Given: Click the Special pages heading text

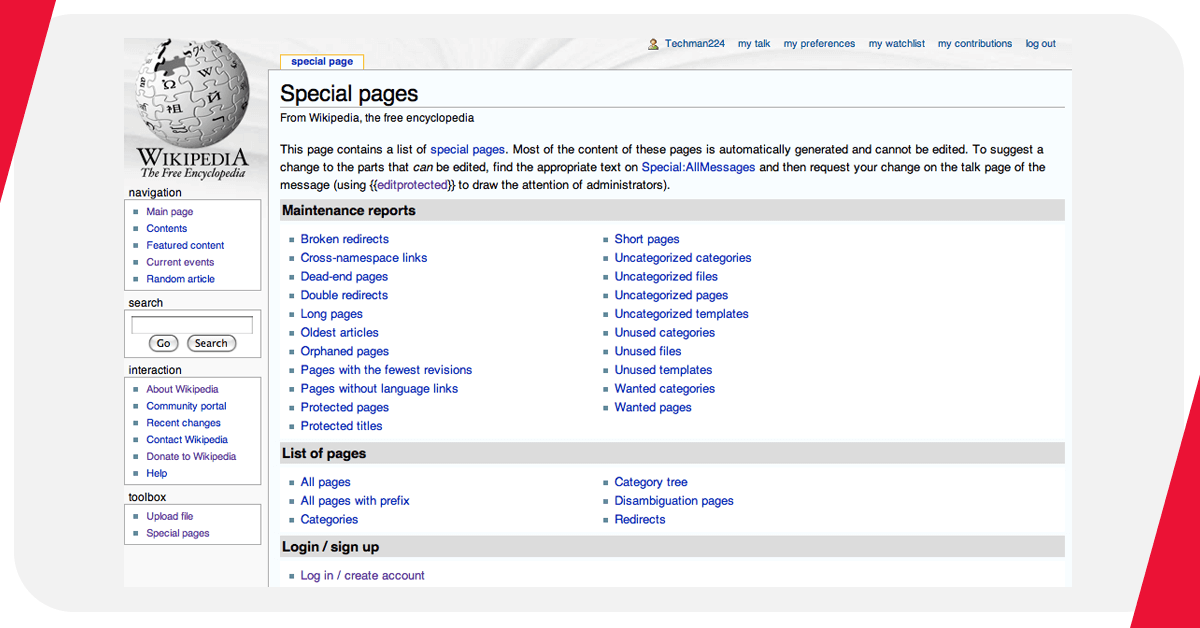Looking at the screenshot, I should 349,94.
